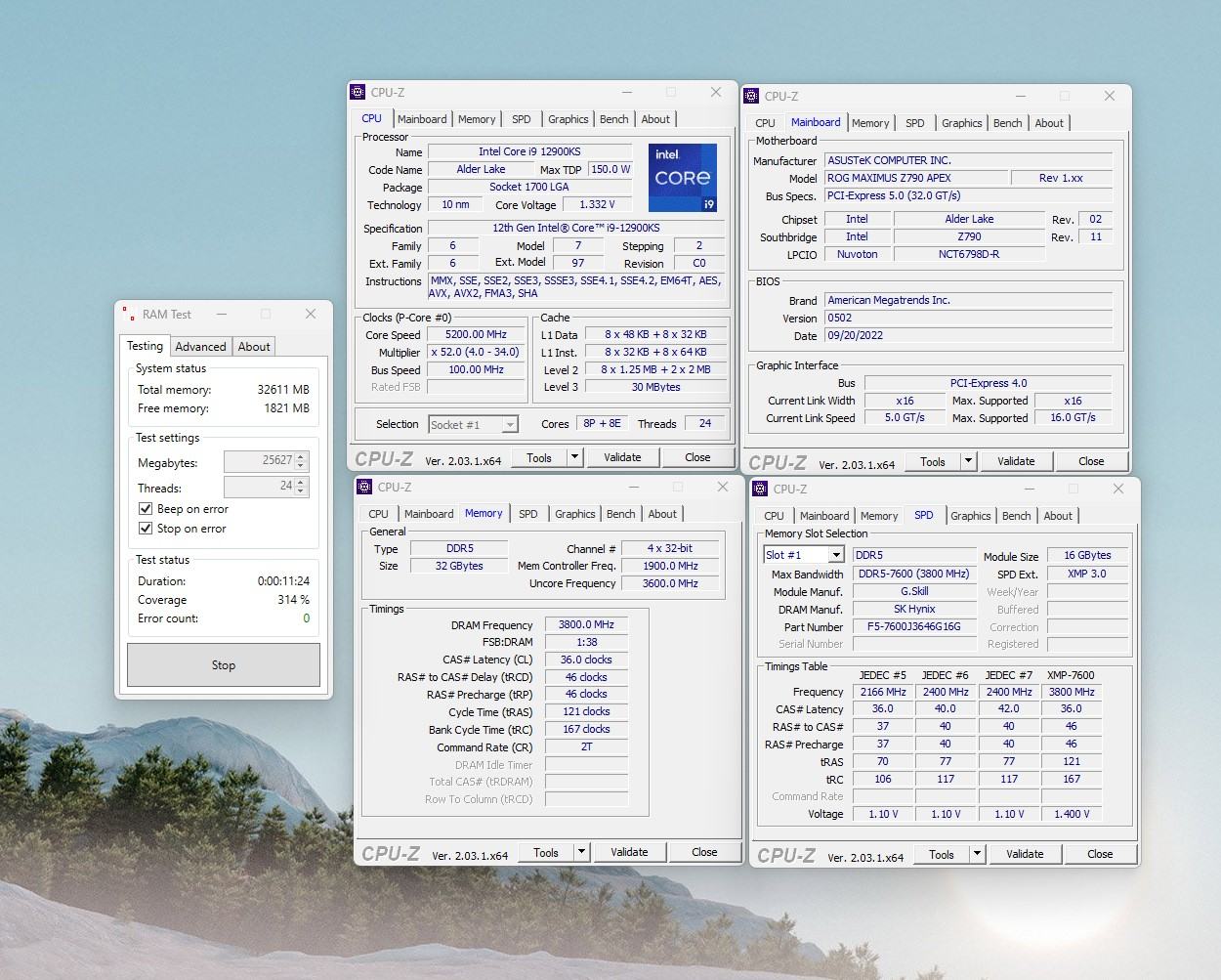Screen dimensions: 1221x980
Task: Switch to Advanced tab in RAM Test
Action: pyautogui.click(x=200, y=347)
